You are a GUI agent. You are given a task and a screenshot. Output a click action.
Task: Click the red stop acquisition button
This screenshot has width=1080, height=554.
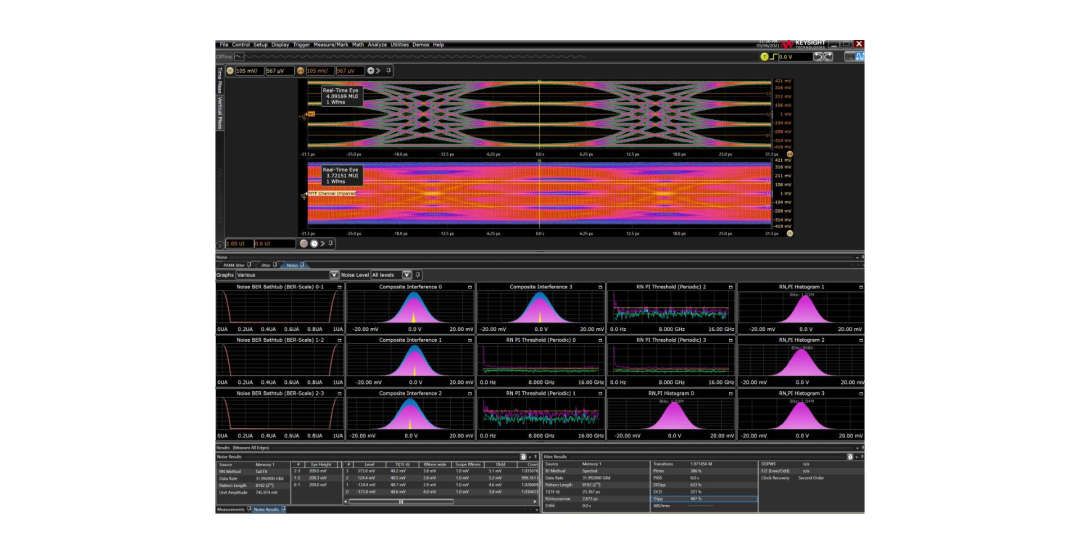coord(304,244)
